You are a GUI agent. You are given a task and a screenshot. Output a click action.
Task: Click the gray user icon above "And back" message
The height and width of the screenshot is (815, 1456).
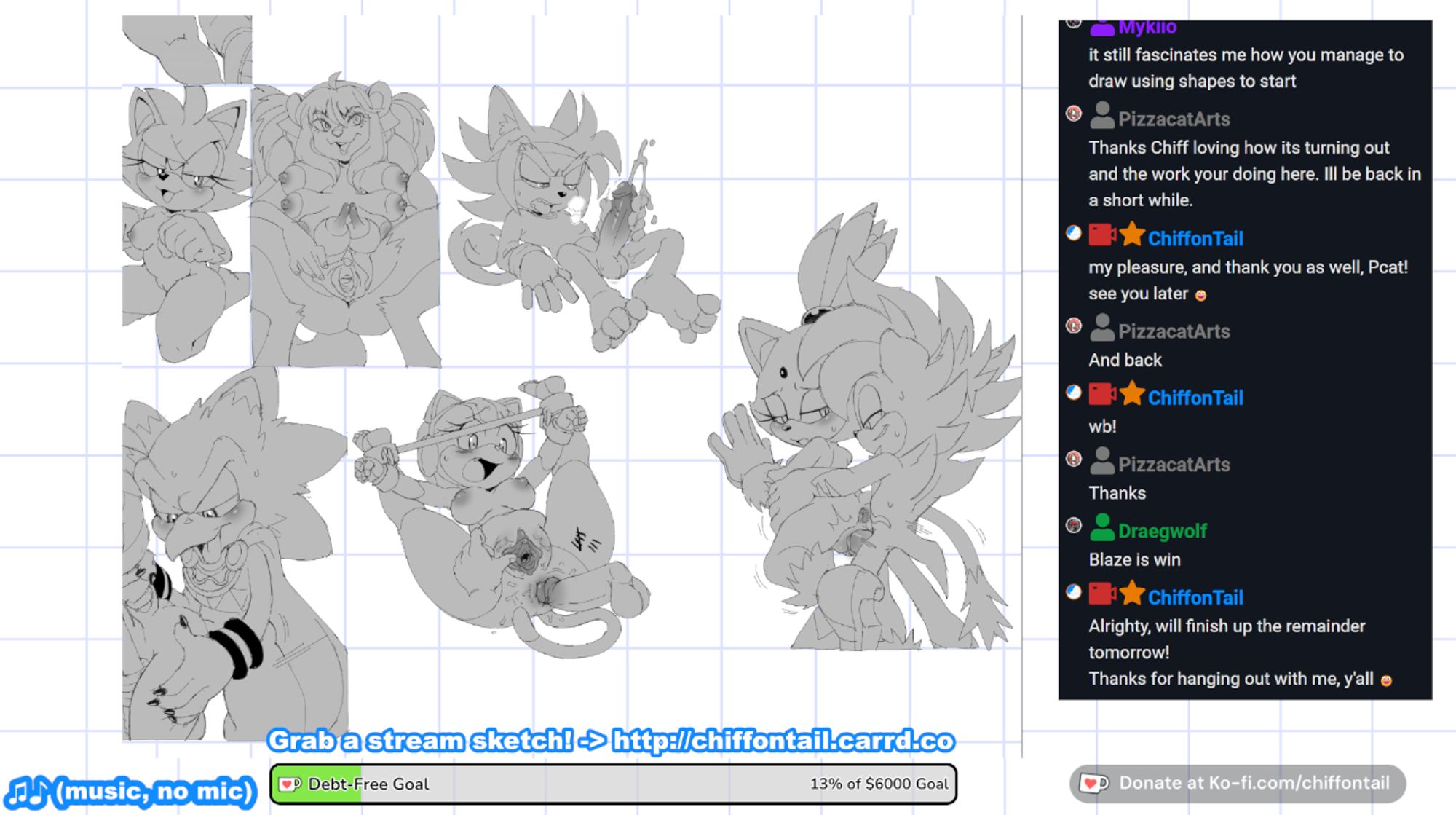coord(1102,328)
